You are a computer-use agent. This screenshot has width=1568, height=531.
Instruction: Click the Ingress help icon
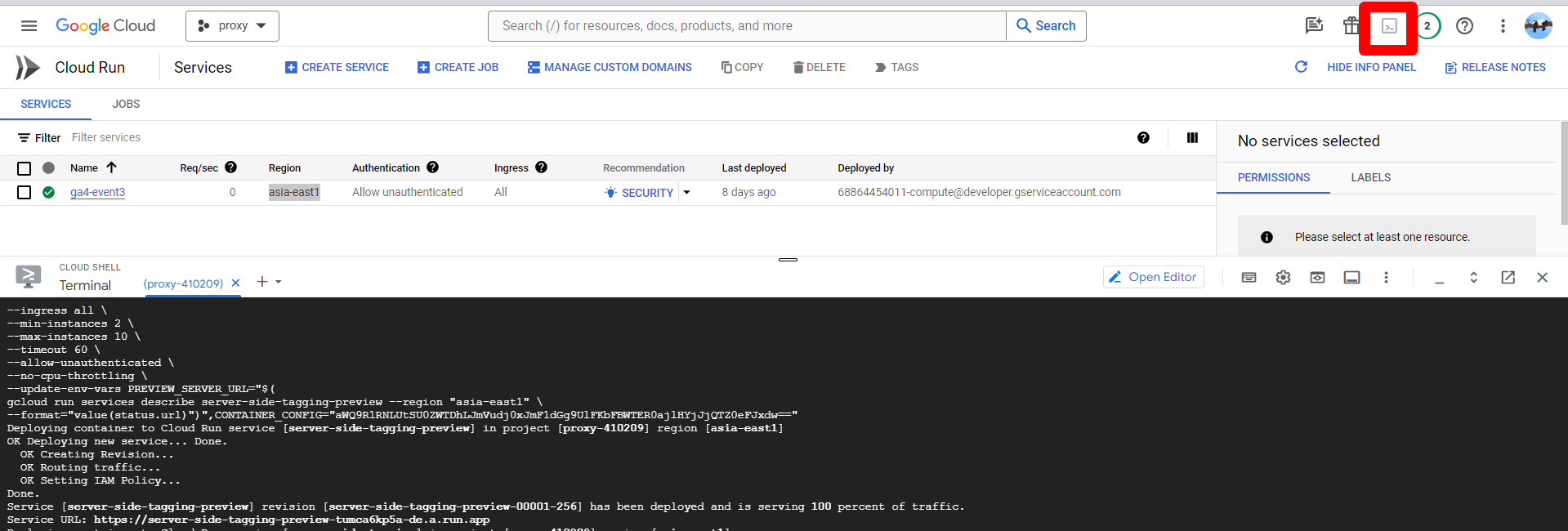541,167
